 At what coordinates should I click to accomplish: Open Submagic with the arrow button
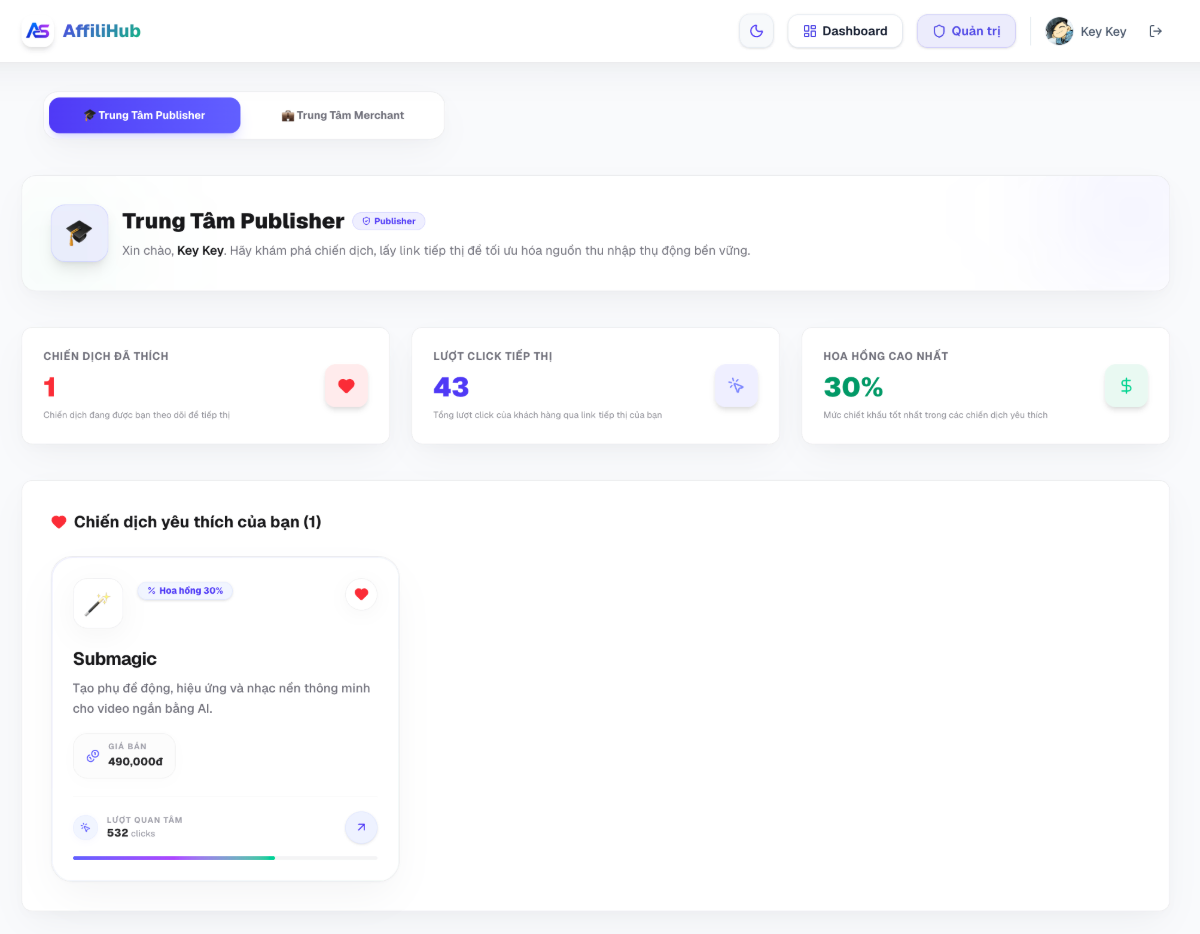361,827
